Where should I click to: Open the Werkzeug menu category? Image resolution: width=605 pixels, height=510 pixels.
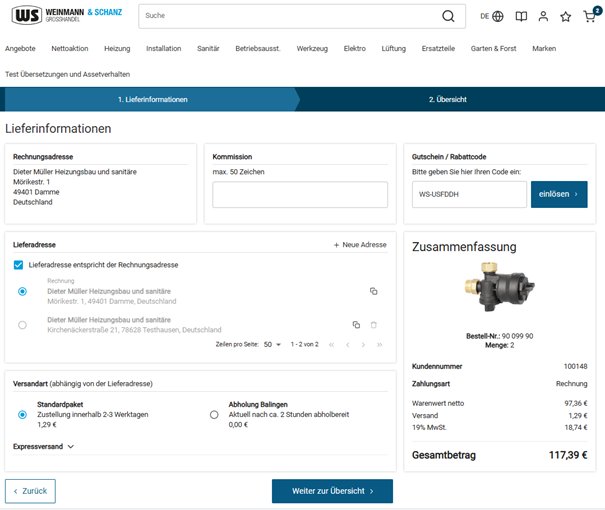(x=312, y=48)
